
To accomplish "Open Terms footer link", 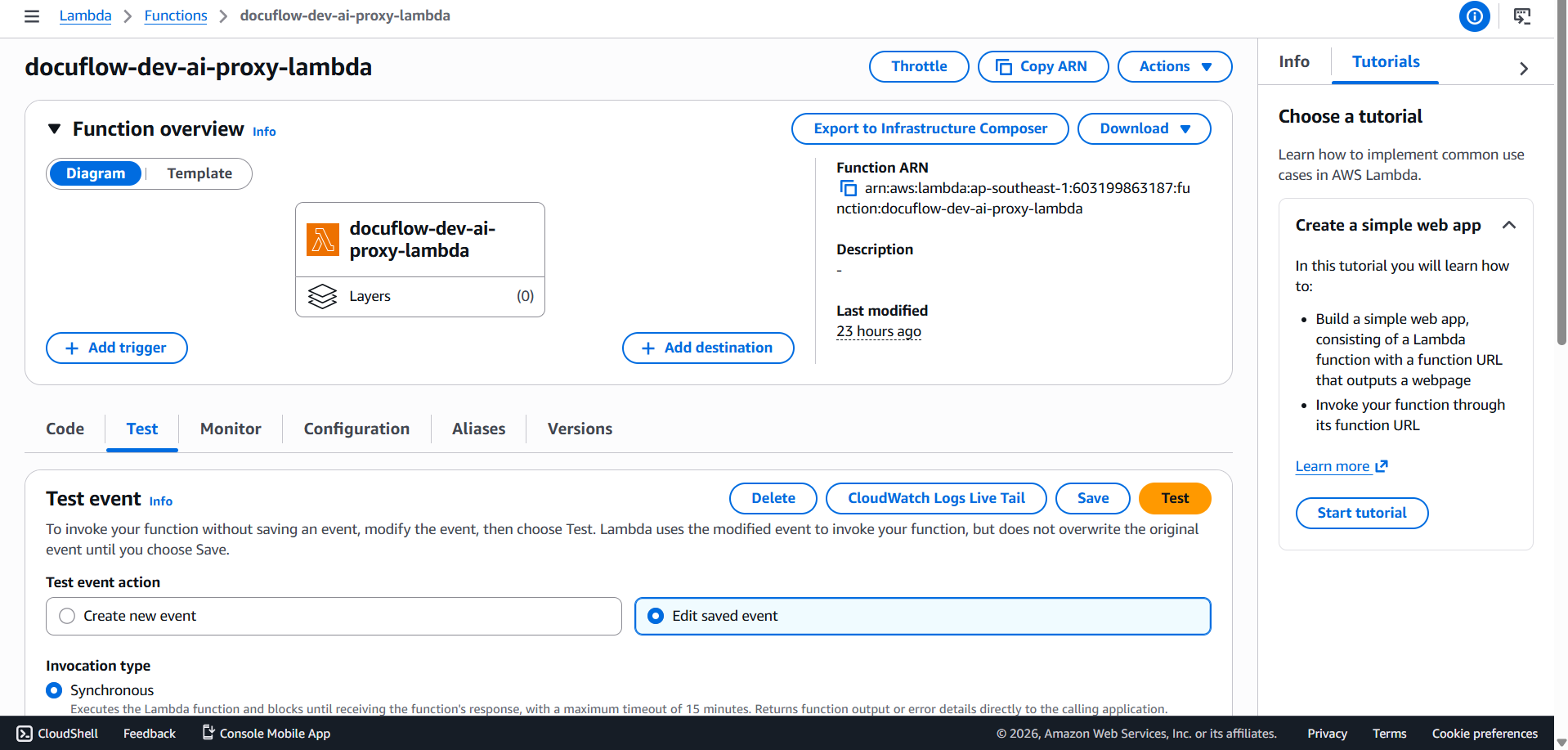I will tap(1389, 734).
